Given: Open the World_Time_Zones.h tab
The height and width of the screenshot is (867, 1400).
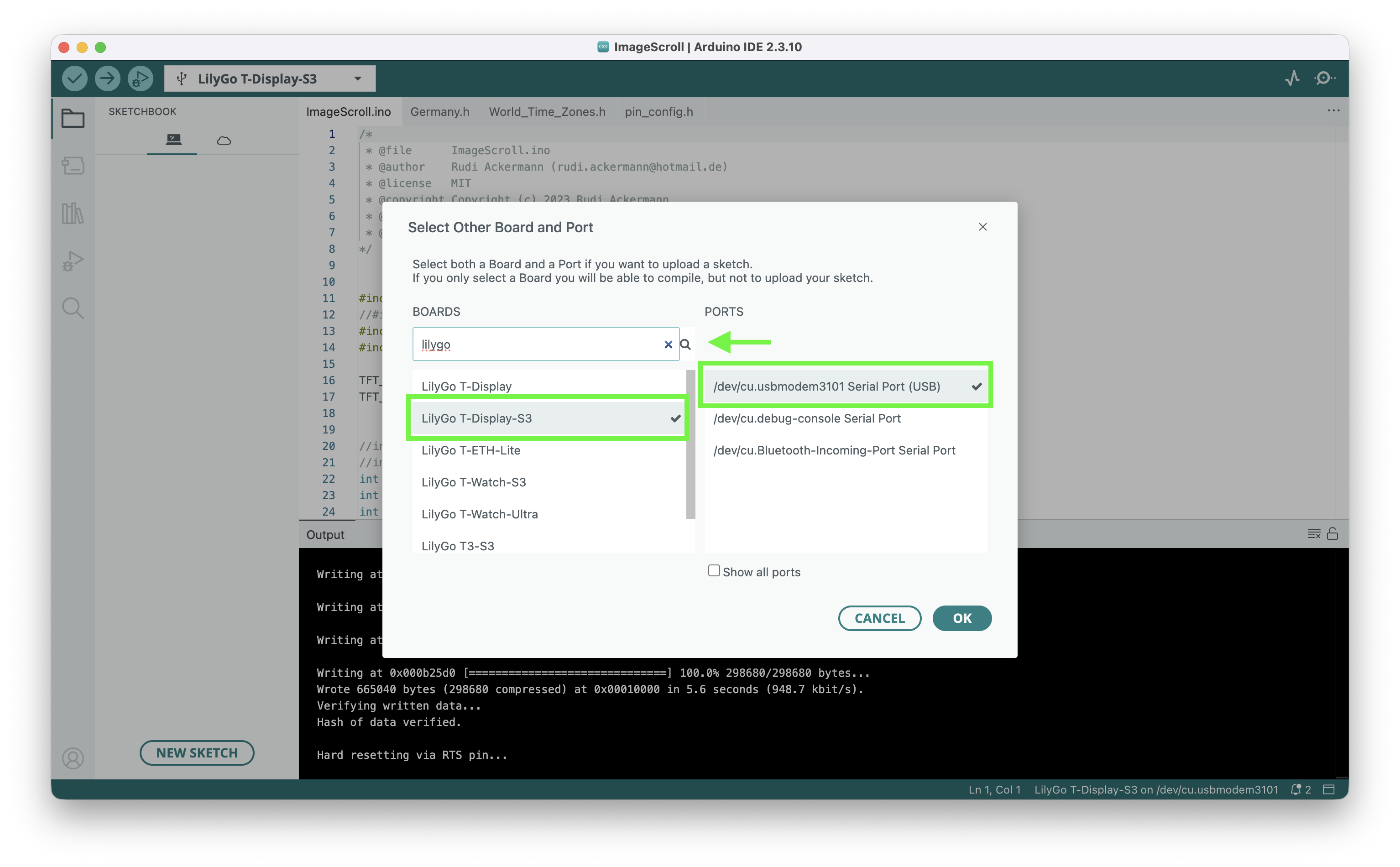Looking at the screenshot, I should coord(547,112).
